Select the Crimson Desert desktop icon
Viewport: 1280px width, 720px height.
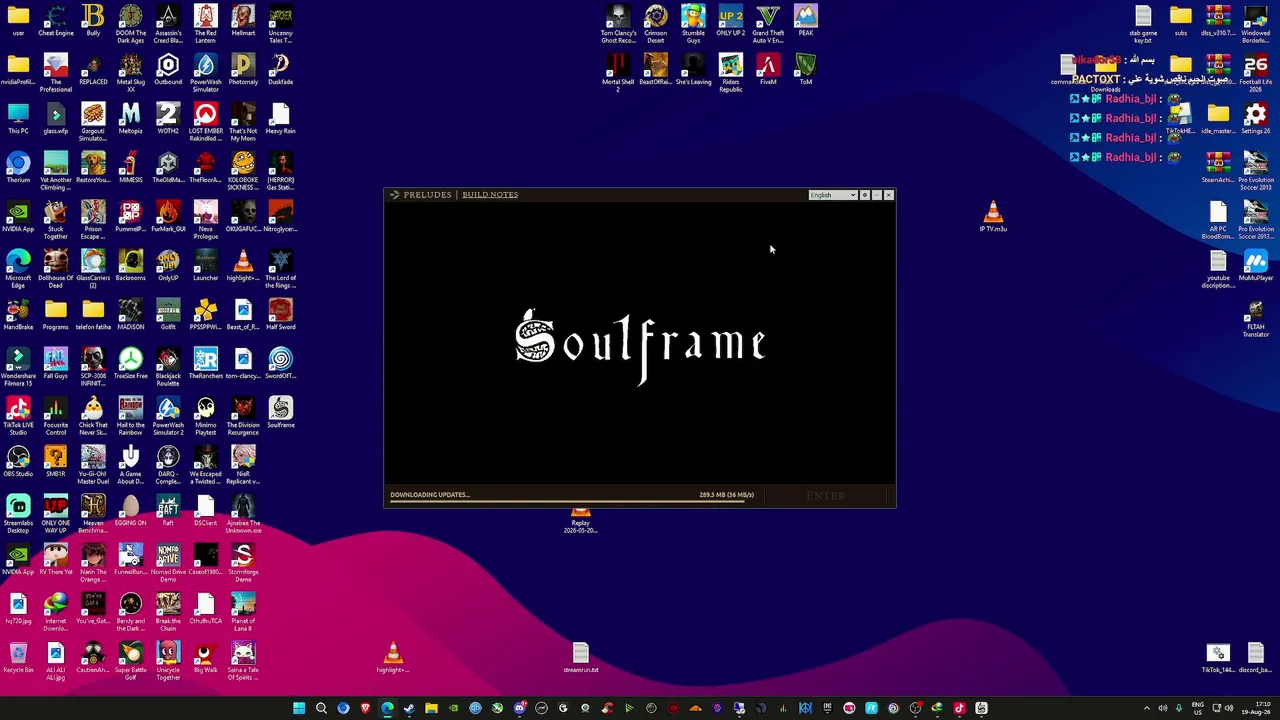(x=656, y=24)
